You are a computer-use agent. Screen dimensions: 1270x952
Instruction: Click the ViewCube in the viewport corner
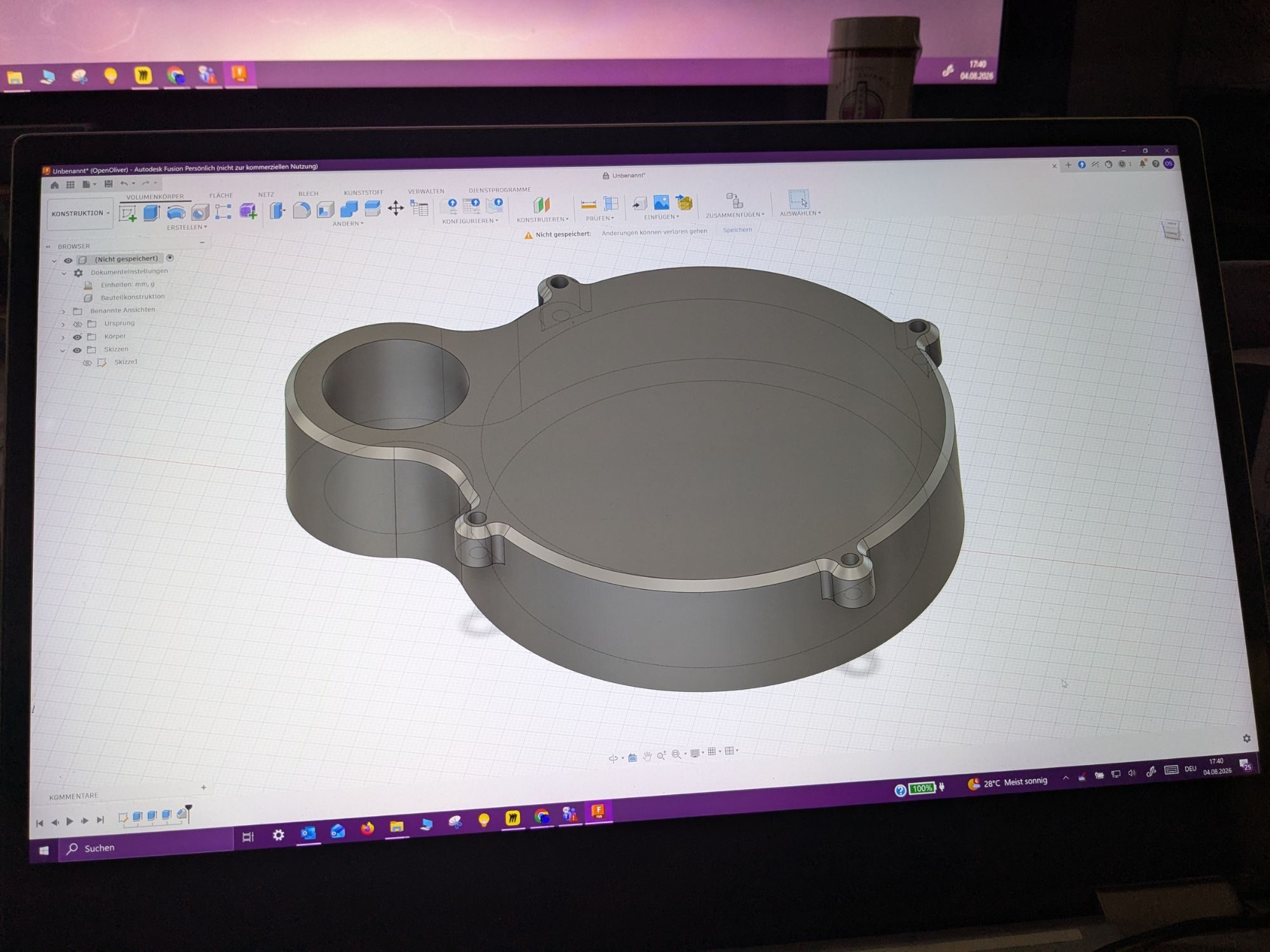pos(1171,230)
